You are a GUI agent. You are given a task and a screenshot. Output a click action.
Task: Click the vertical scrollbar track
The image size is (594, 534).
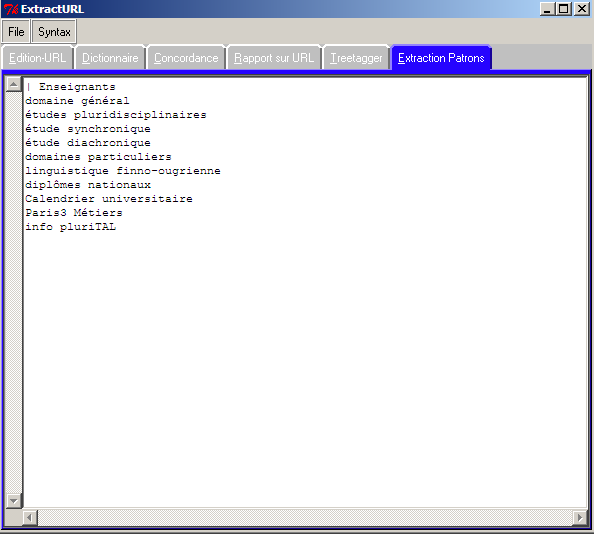point(14,292)
